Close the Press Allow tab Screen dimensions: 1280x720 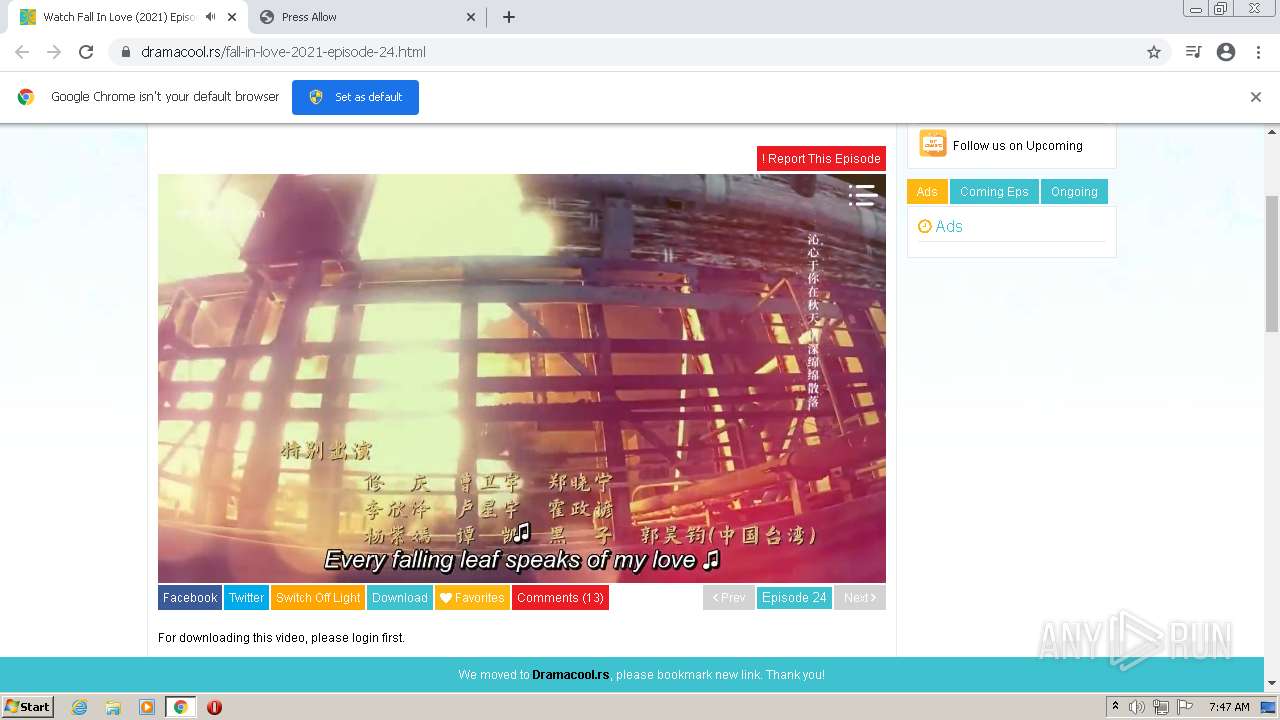[x=471, y=17]
